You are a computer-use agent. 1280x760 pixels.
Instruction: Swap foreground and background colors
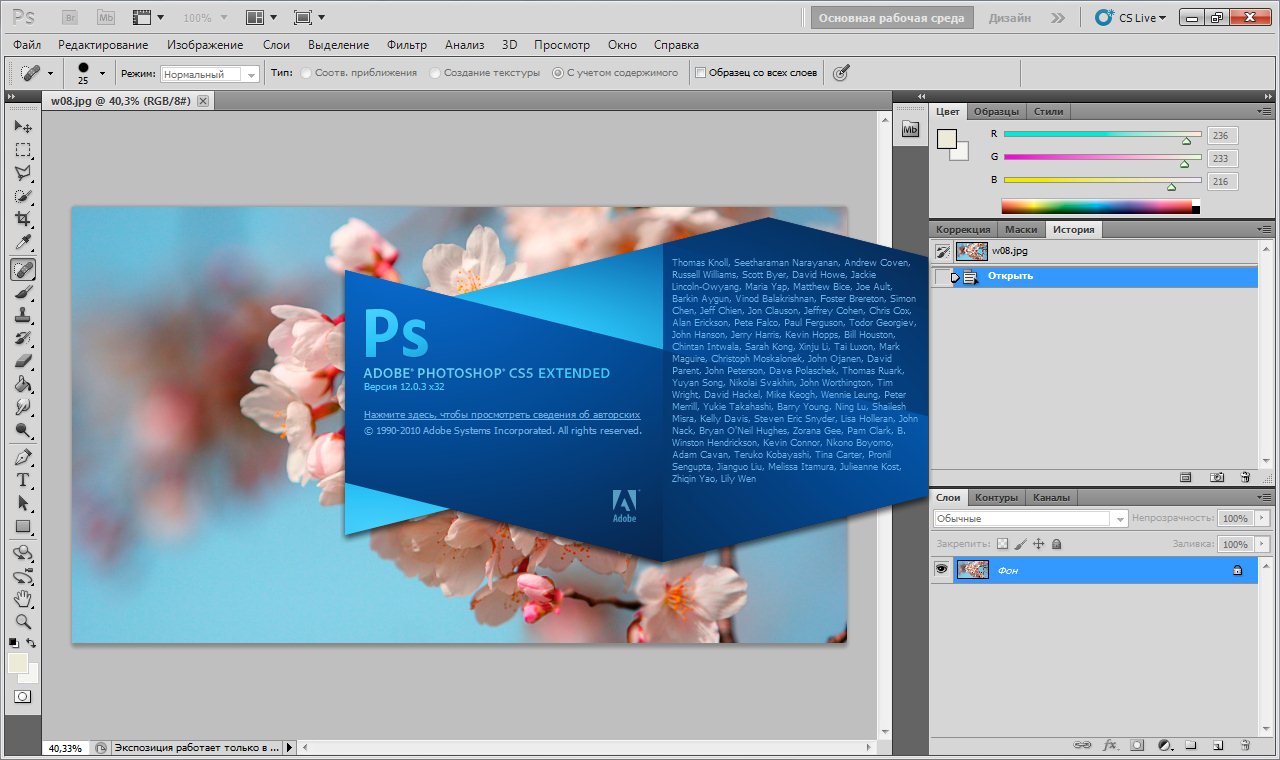[31, 643]
